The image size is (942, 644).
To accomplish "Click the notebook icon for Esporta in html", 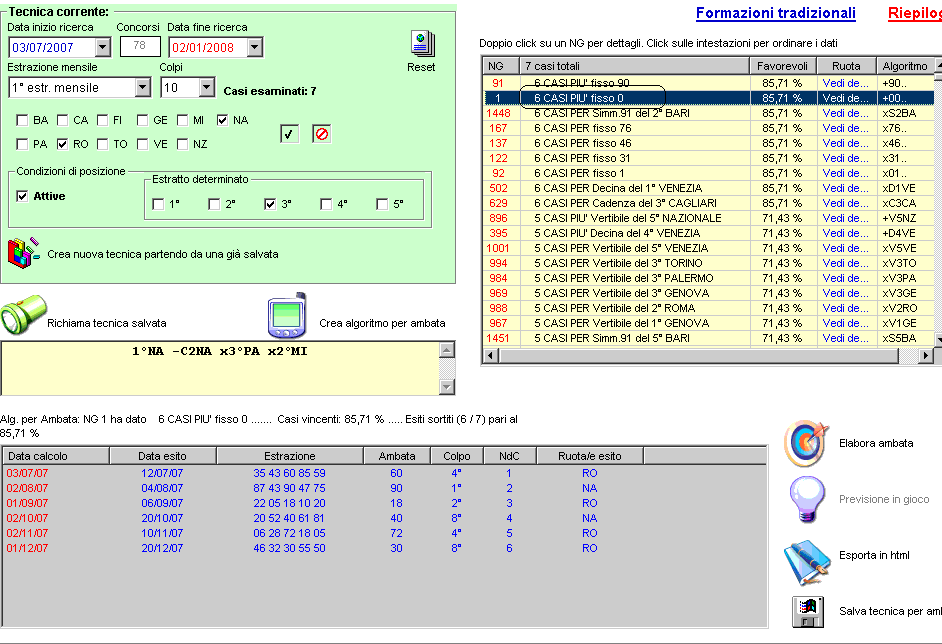I will coord(807,562).
